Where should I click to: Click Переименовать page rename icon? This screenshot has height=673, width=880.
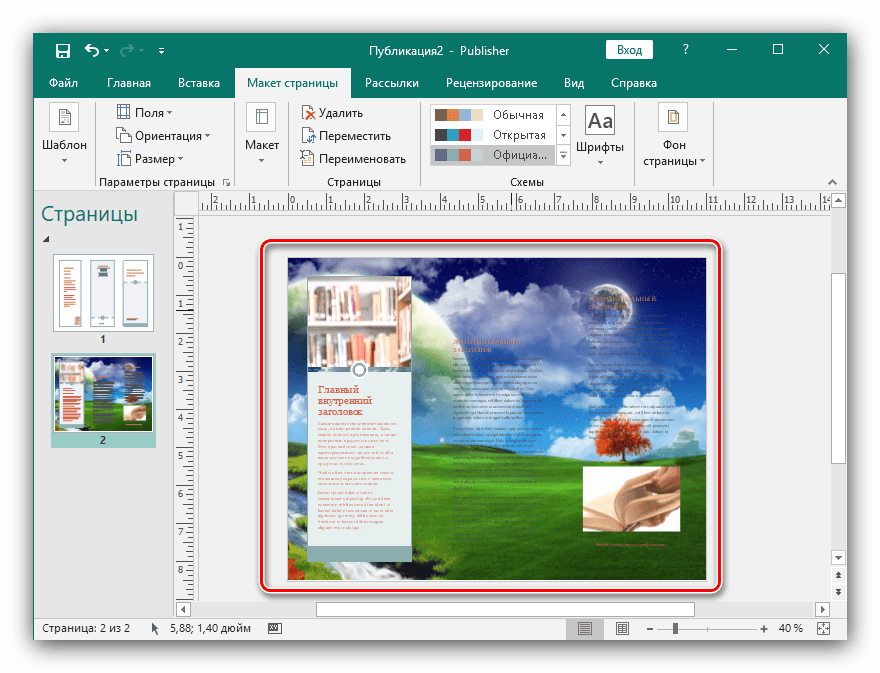click(309, 158)
